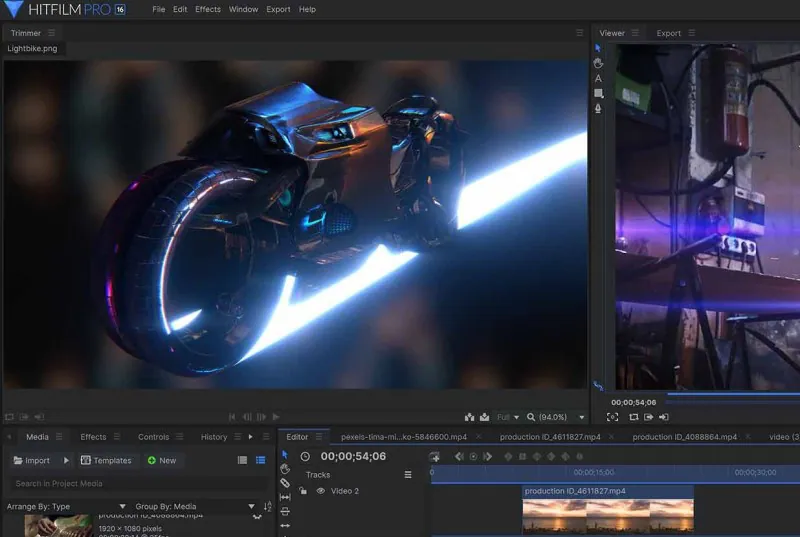
Task: Switch media to list view
Action: coord(242,461)
